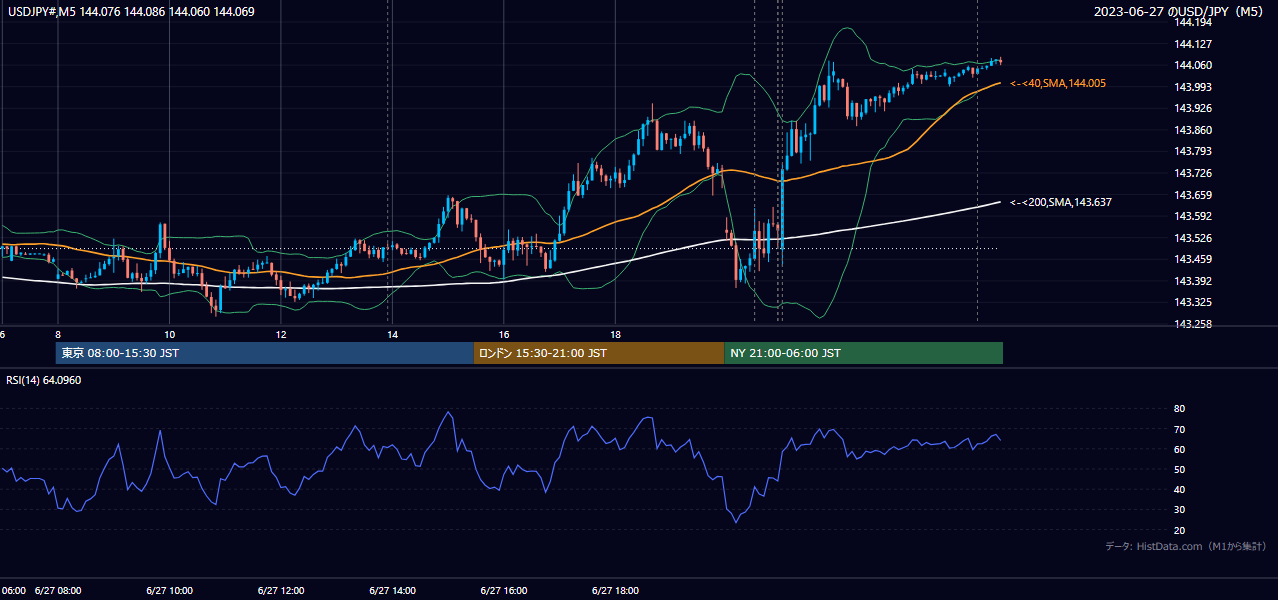The image size is (1278, 600).
Task: Click price axis value 143.592
Action: [x=1192, y=216]
